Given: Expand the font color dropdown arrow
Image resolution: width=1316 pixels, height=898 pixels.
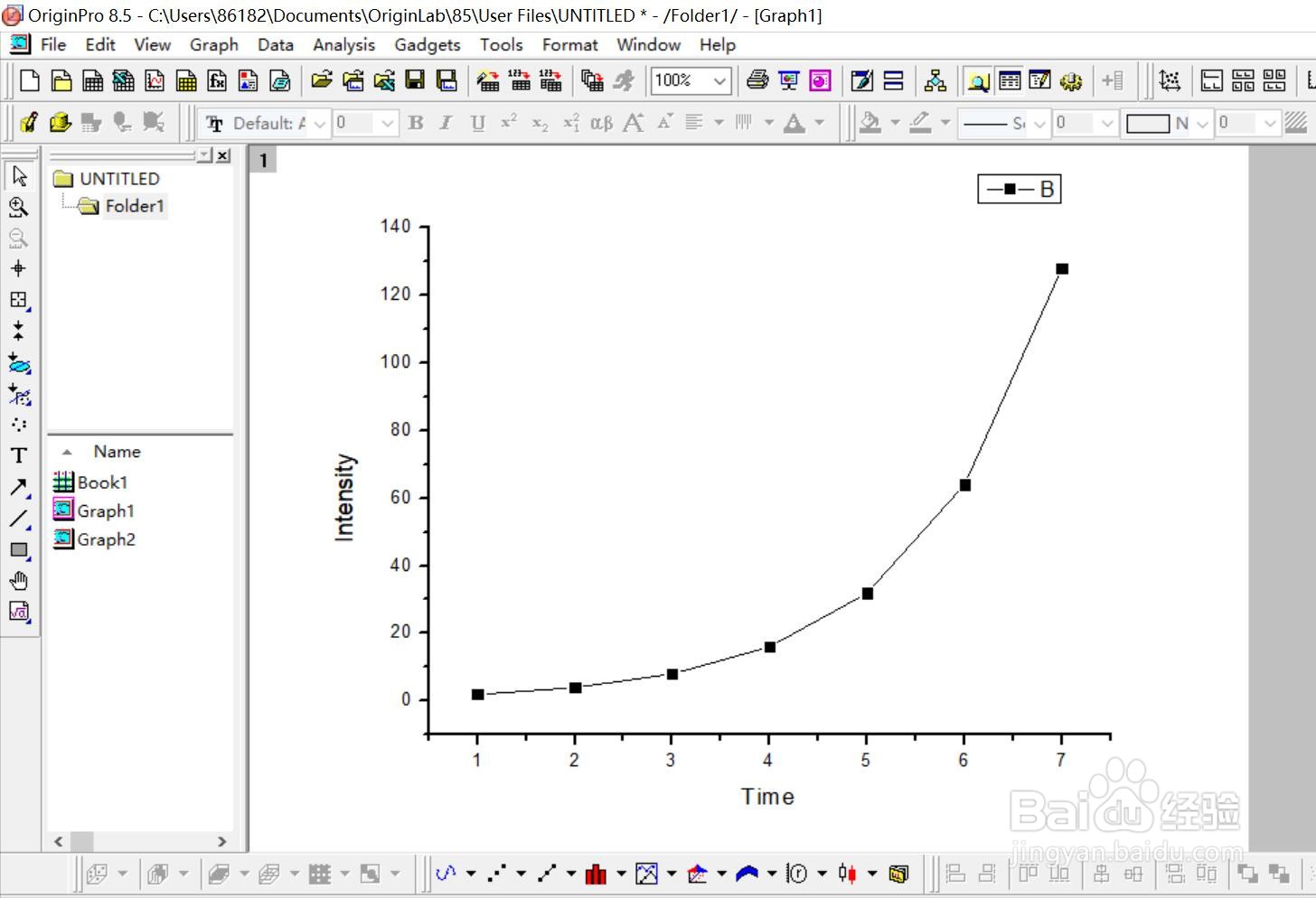Looking at the screenshot, I should click(x=820, y=123).
